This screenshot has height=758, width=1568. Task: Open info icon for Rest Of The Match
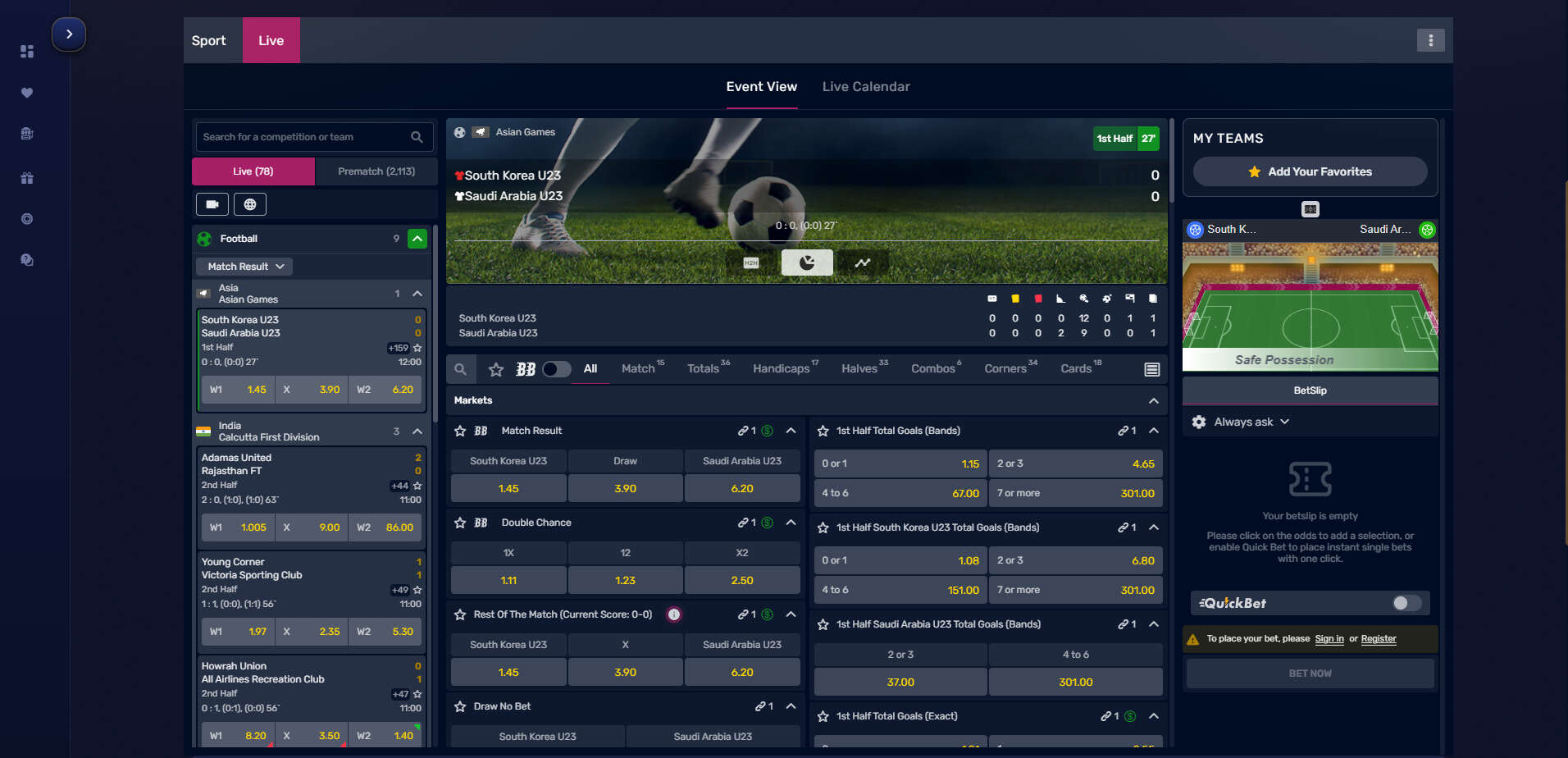pyautogui.click(x=674, y=614)
